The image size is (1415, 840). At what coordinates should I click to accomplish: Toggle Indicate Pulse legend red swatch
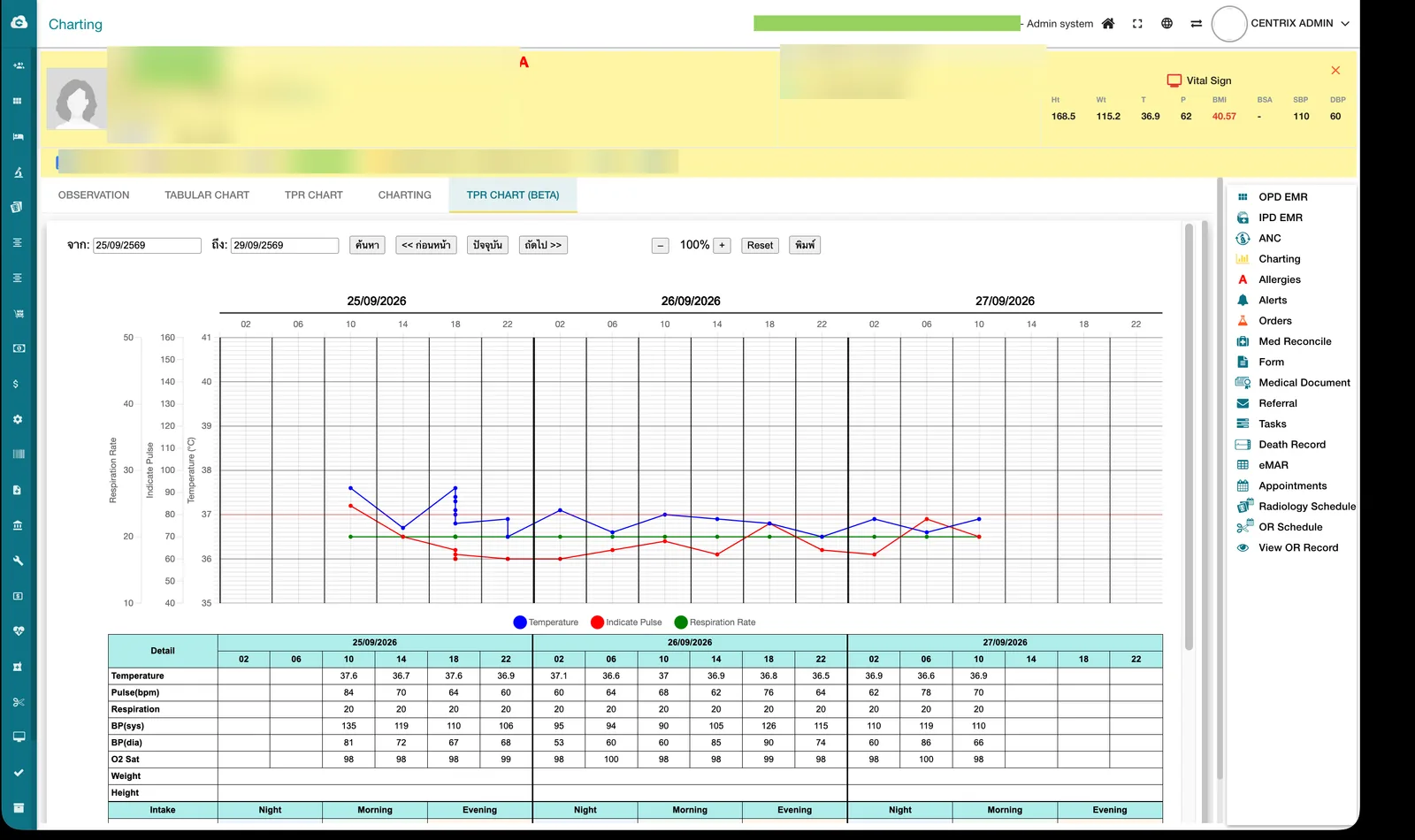(x=597, y=622)
